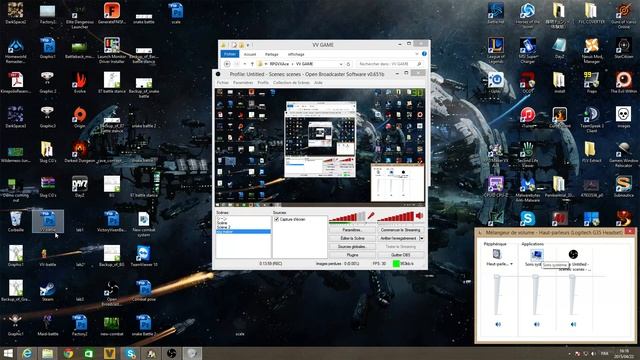Mute the microphone icon in OBS
The image size is (640, 360).
coord(371,216)
